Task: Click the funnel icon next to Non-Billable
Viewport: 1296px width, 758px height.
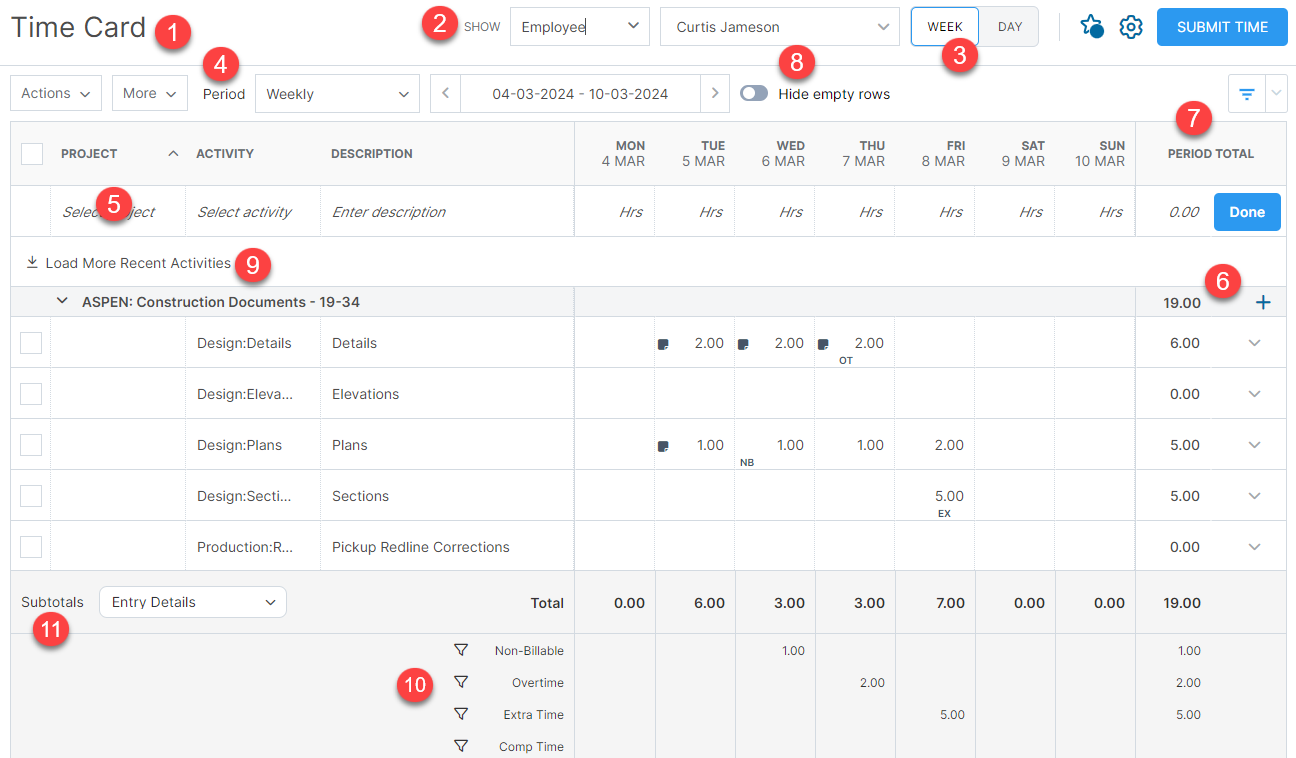Action: pyautogui.click(x=461, y=650)
